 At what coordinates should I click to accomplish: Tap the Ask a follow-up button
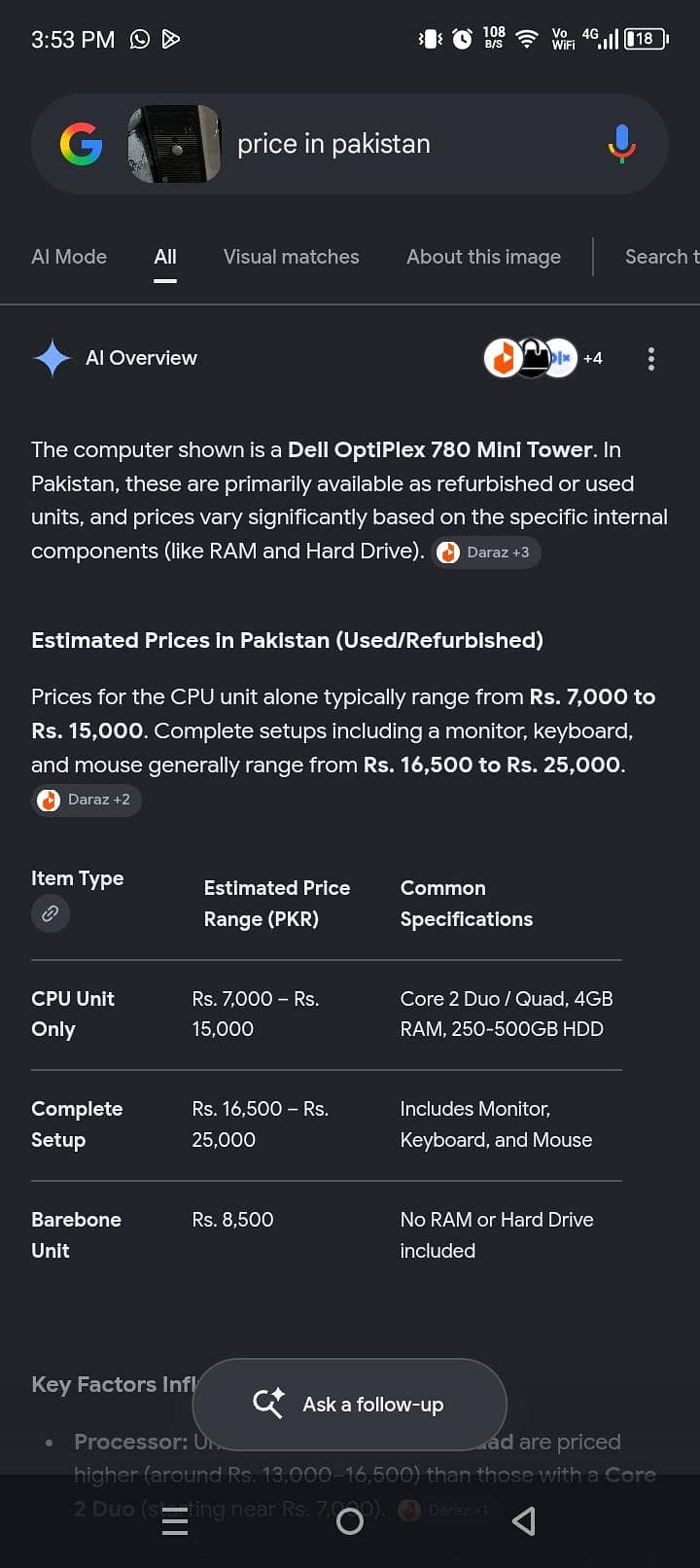[x=350, y=1405]
